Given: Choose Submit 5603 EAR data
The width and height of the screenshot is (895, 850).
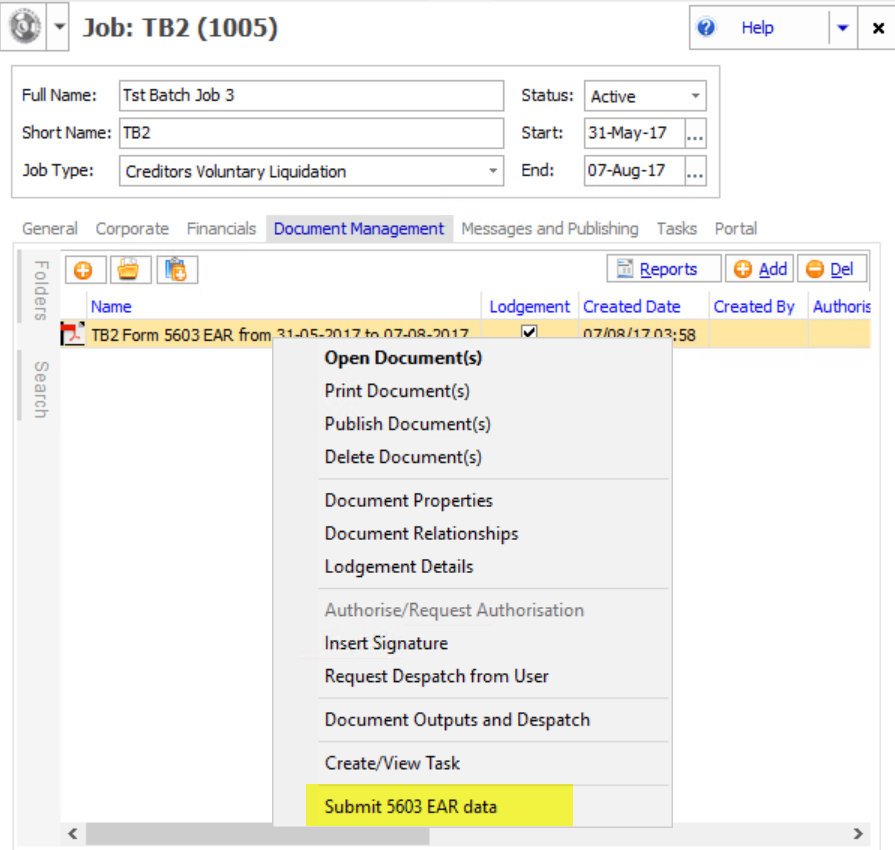Looking at the screenshot, I should [x=411, y=807].
